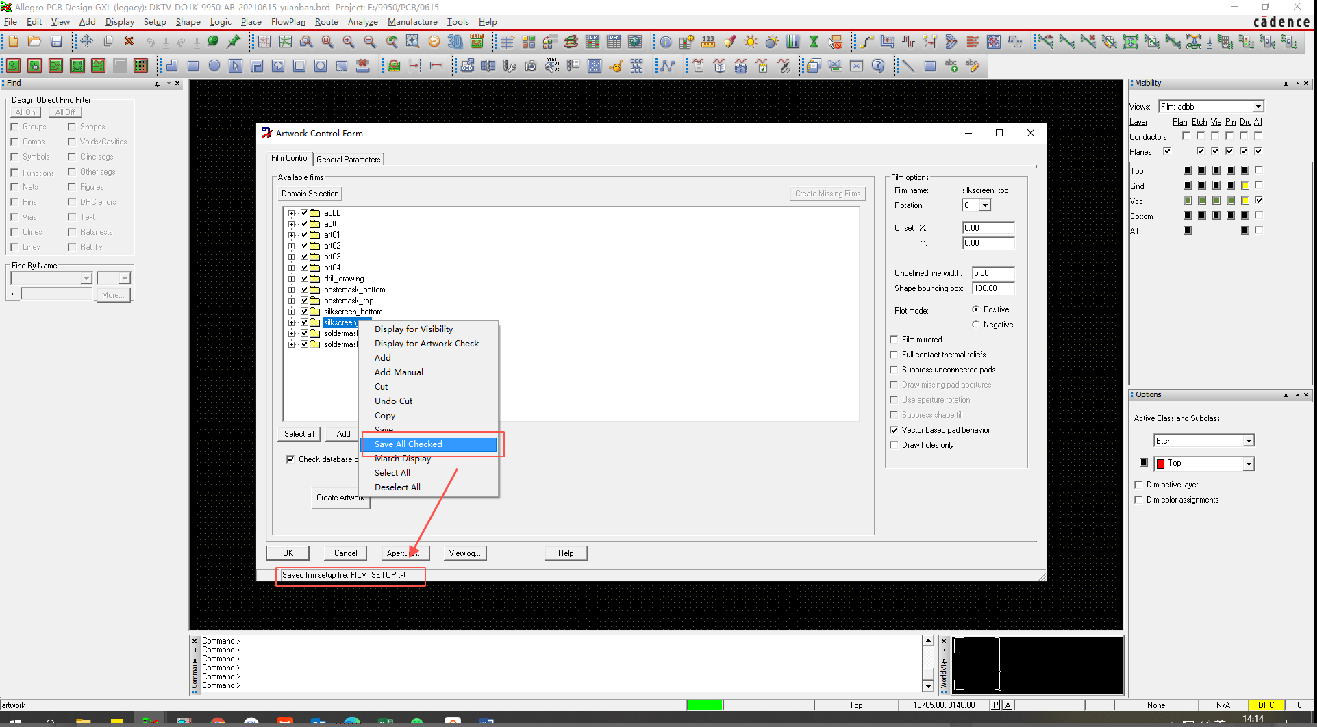Uncheck Vector based pad behavior

tap(894, 430)
